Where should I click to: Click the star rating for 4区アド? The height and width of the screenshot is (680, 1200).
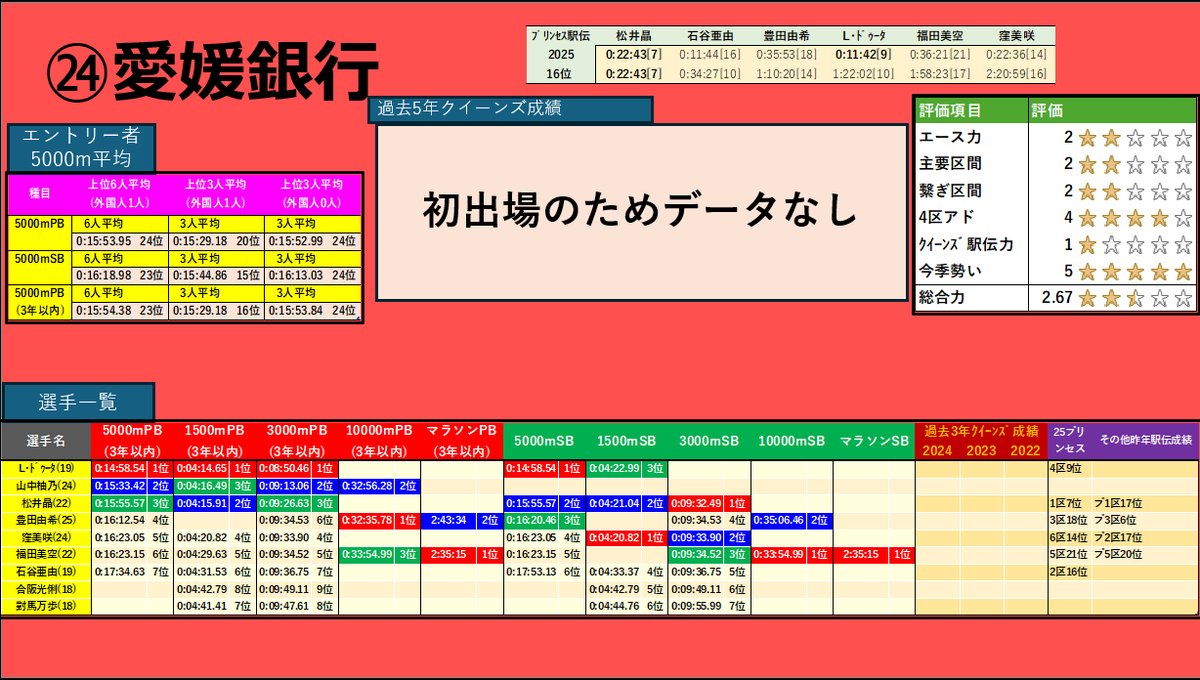[x=1136, y=217]
